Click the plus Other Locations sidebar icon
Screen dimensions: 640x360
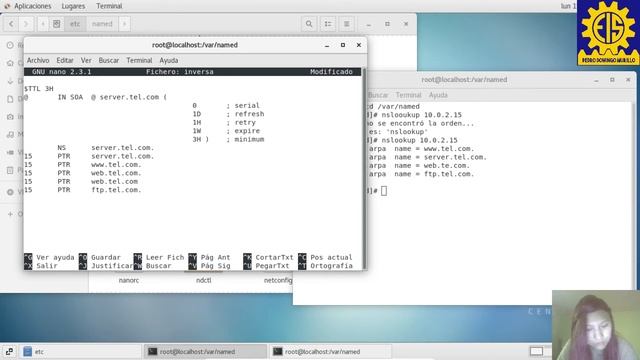pyautogui.click(x=10, y=214)
